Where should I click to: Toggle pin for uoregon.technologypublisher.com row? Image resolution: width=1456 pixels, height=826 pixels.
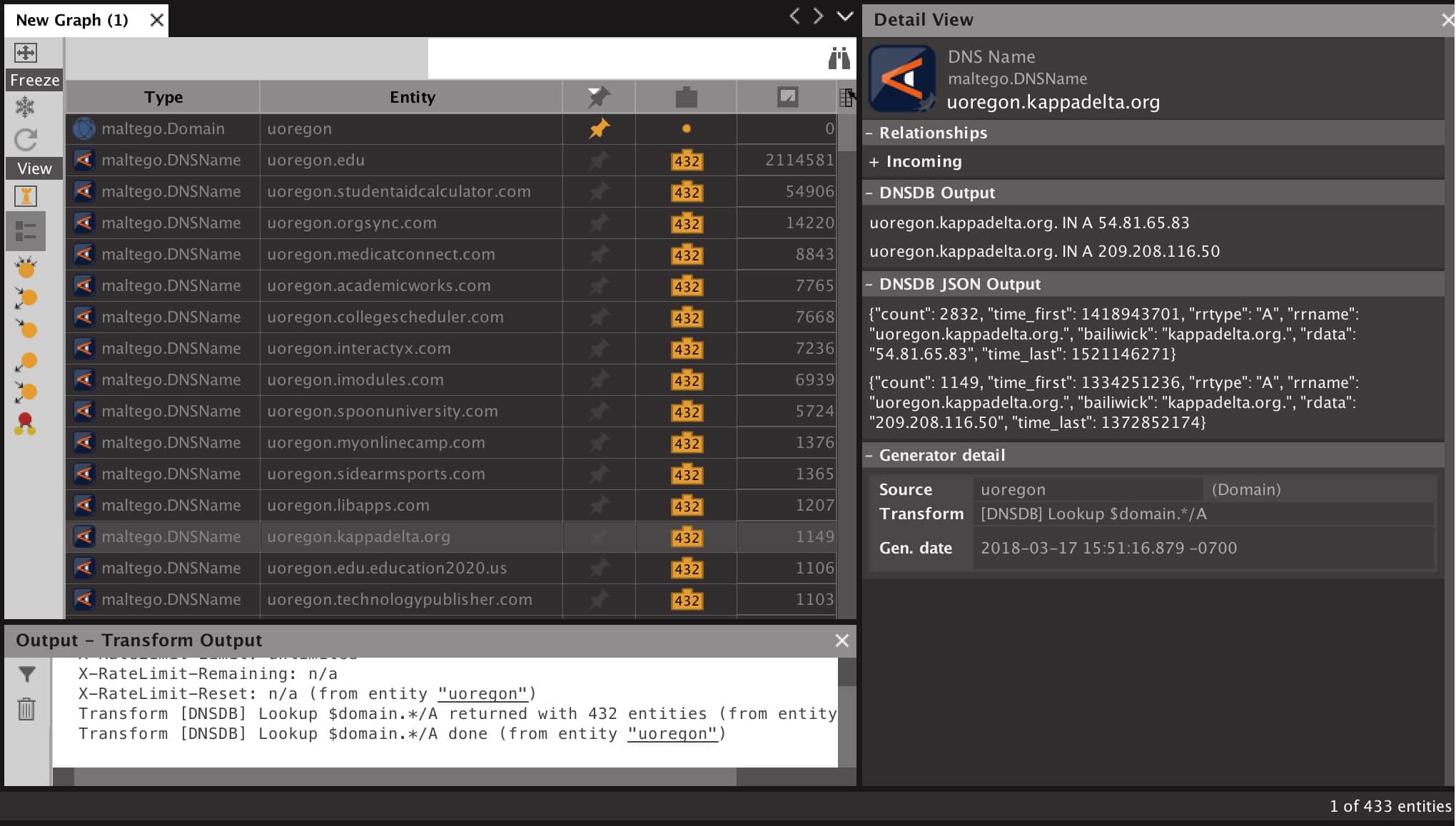coord(599,600)
